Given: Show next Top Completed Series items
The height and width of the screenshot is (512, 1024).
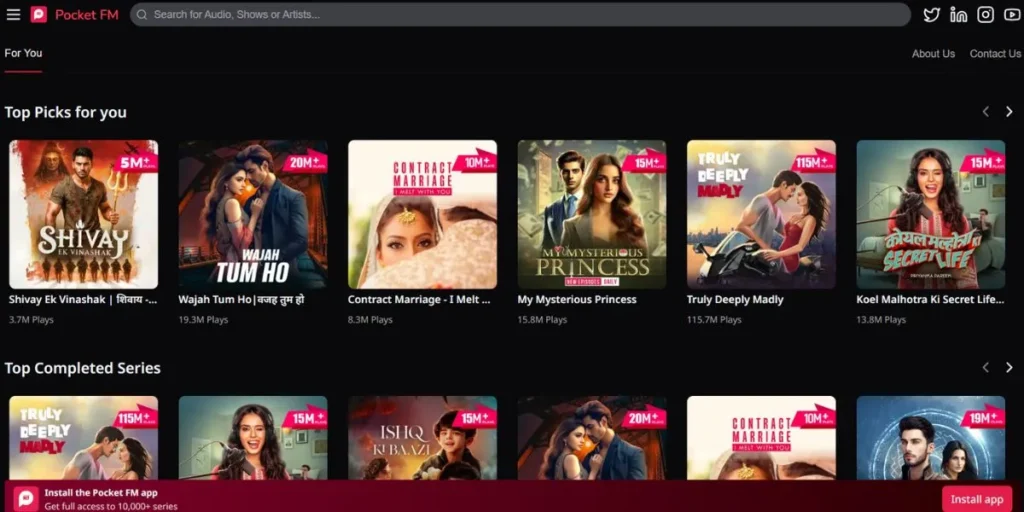Looking at the screenshot, I should (1009, 368).
